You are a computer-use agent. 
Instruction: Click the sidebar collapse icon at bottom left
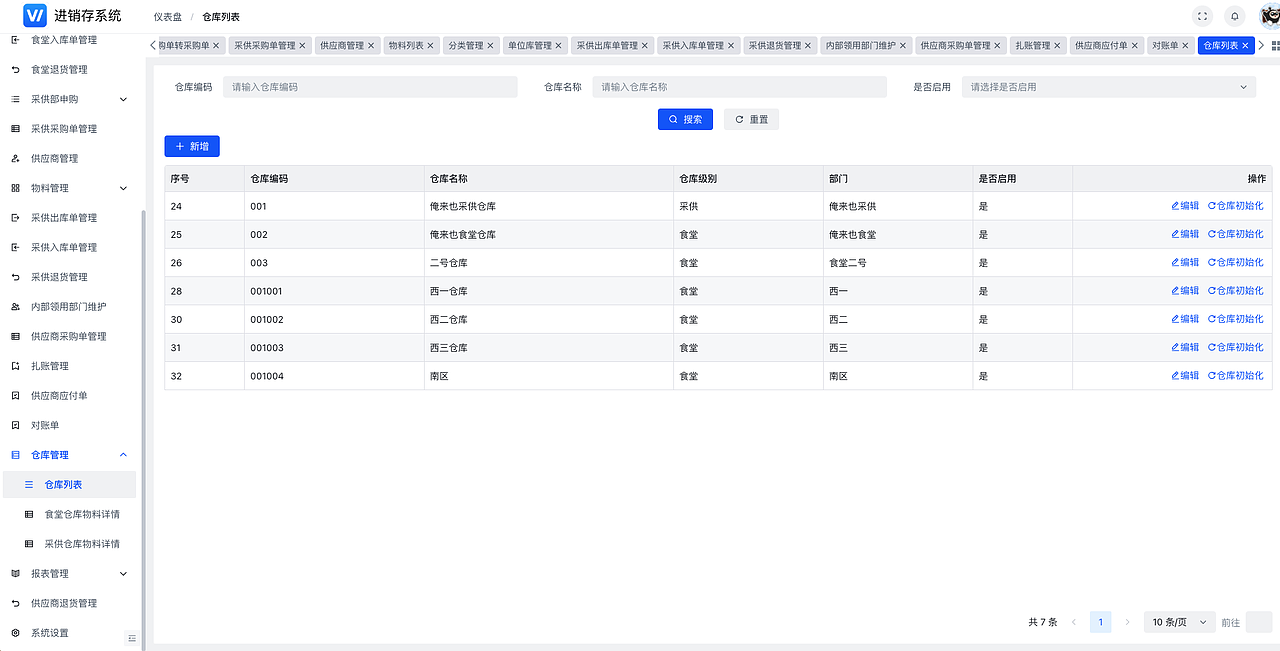tap(131, 637)
